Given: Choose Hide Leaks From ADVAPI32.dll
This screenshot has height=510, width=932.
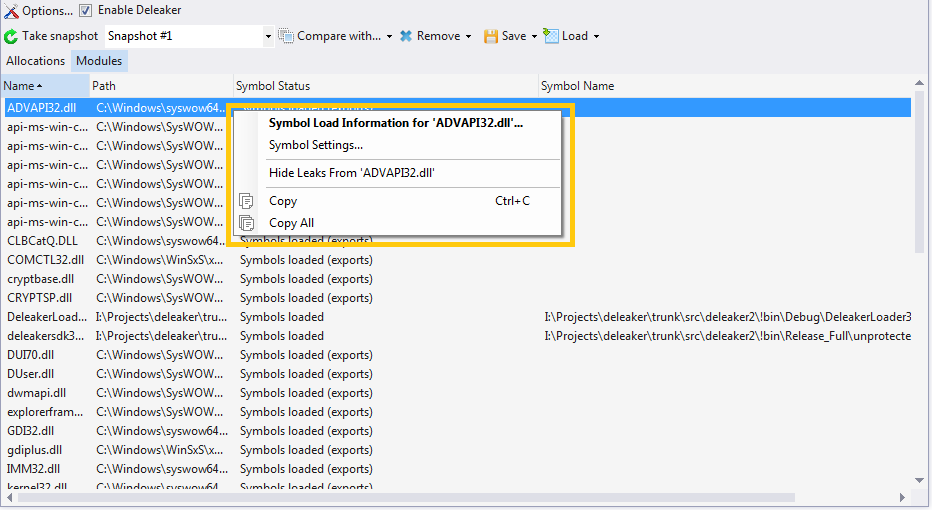Looking at the screenshot, I should 396,173.
